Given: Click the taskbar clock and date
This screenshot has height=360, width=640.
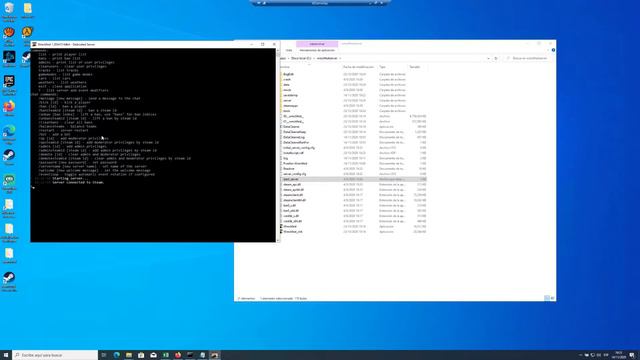Looking at the screenshot, I should pyautogui.click(x=619, y=355).
